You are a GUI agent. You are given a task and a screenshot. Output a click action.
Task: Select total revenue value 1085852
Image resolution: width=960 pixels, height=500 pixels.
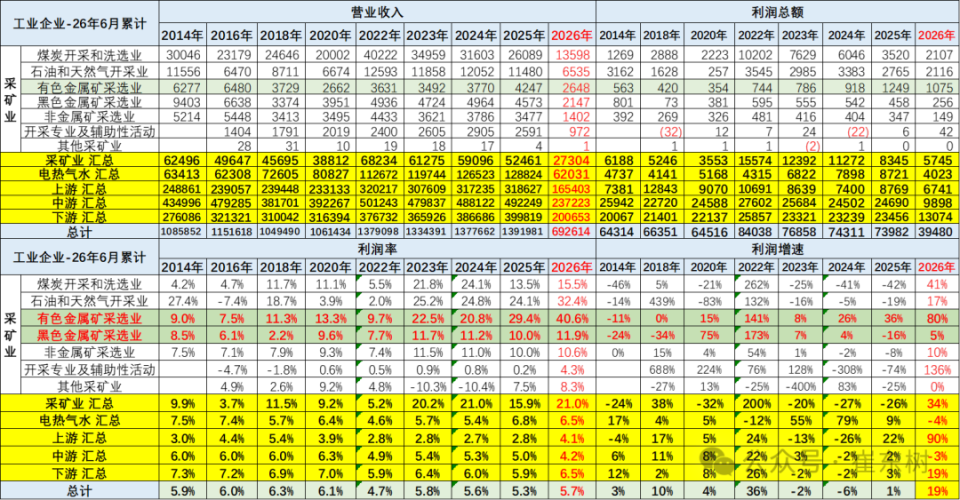182,232
